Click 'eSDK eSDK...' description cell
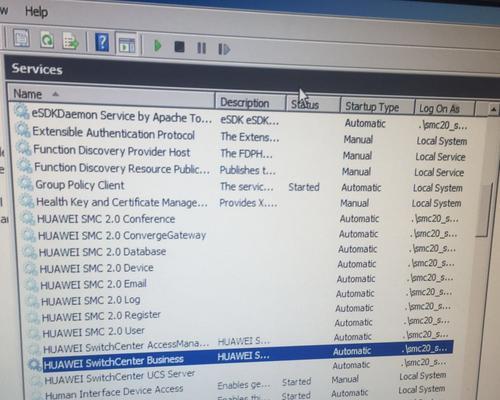 point(250,120)
